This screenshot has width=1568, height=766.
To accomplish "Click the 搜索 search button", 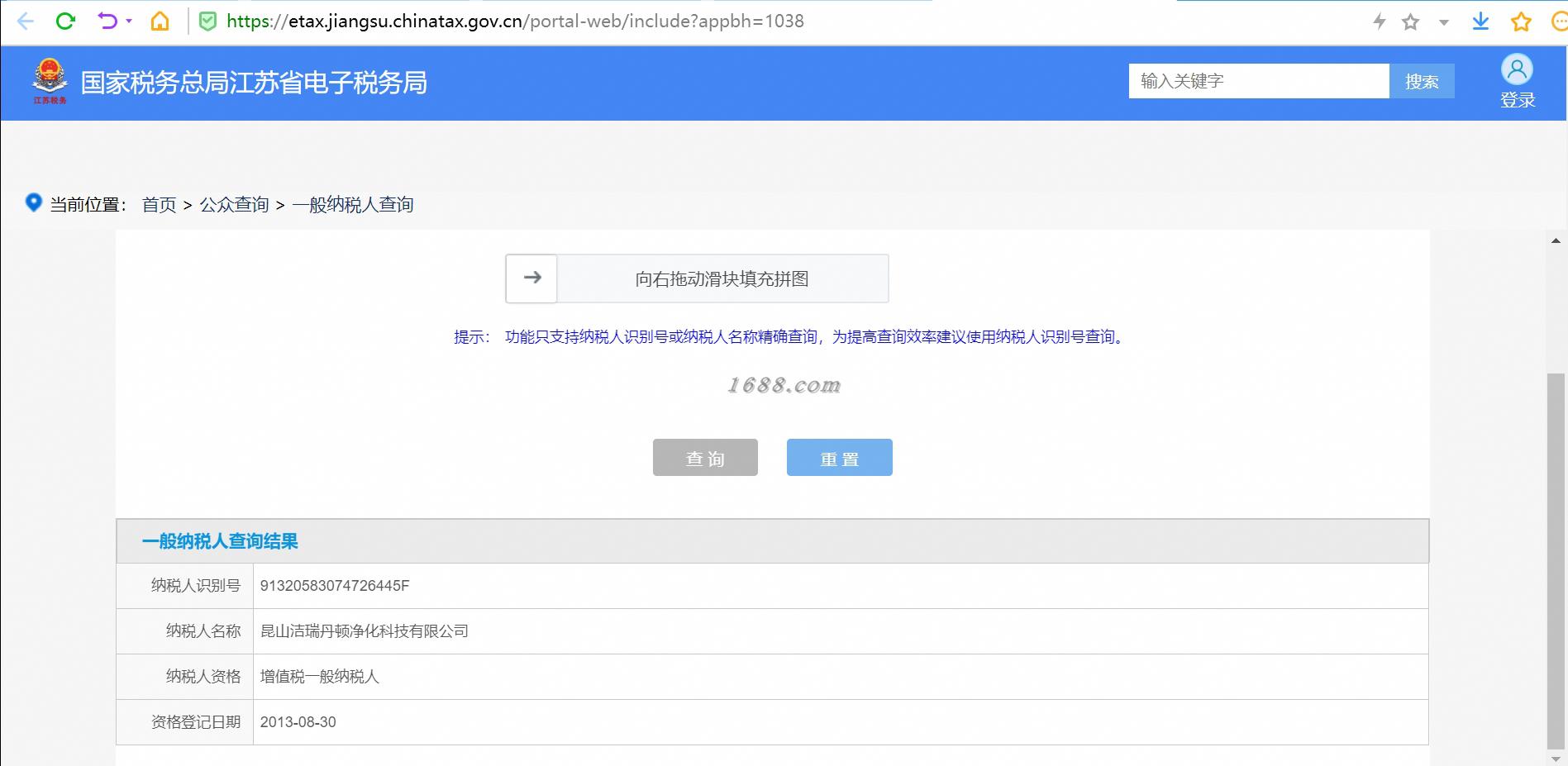I will (1422, 81).
